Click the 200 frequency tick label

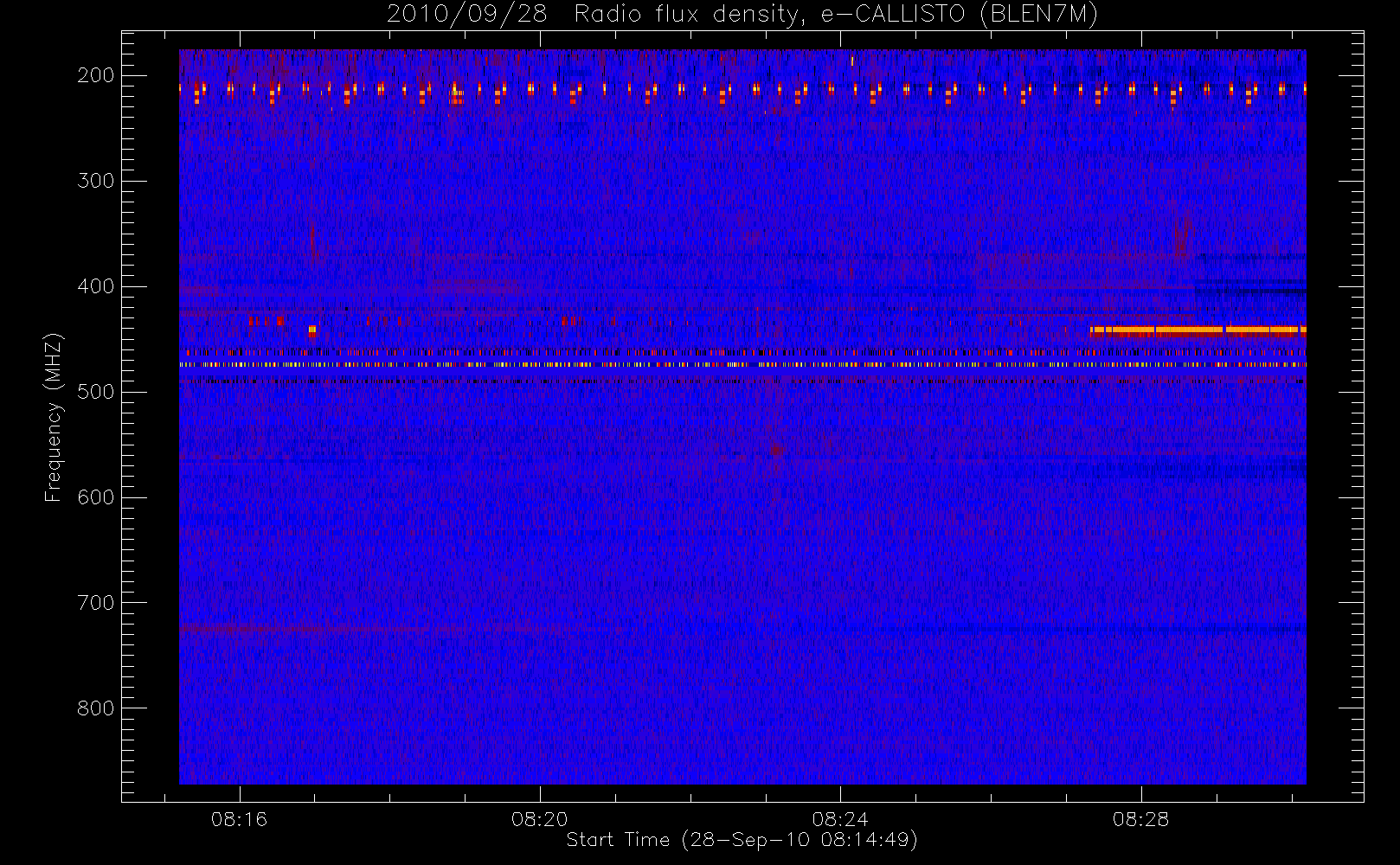pos(96,75)
